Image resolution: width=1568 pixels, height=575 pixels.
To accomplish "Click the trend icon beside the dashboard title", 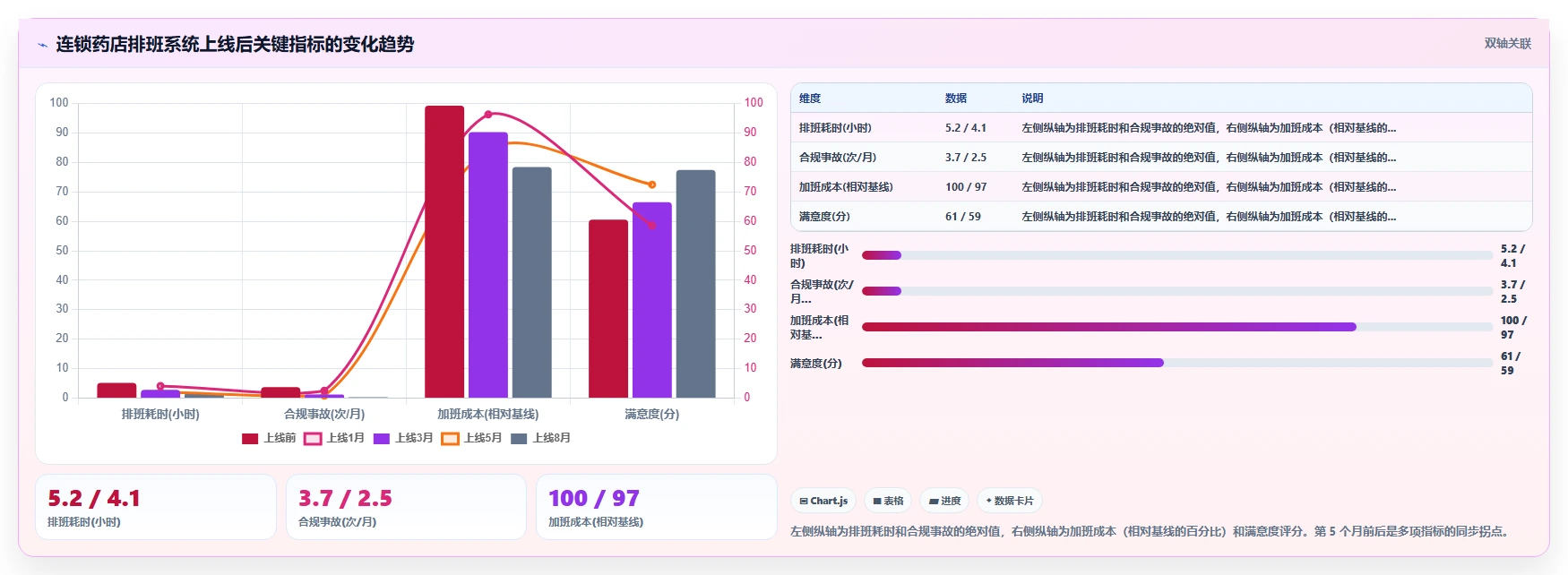I will (42, 45).
